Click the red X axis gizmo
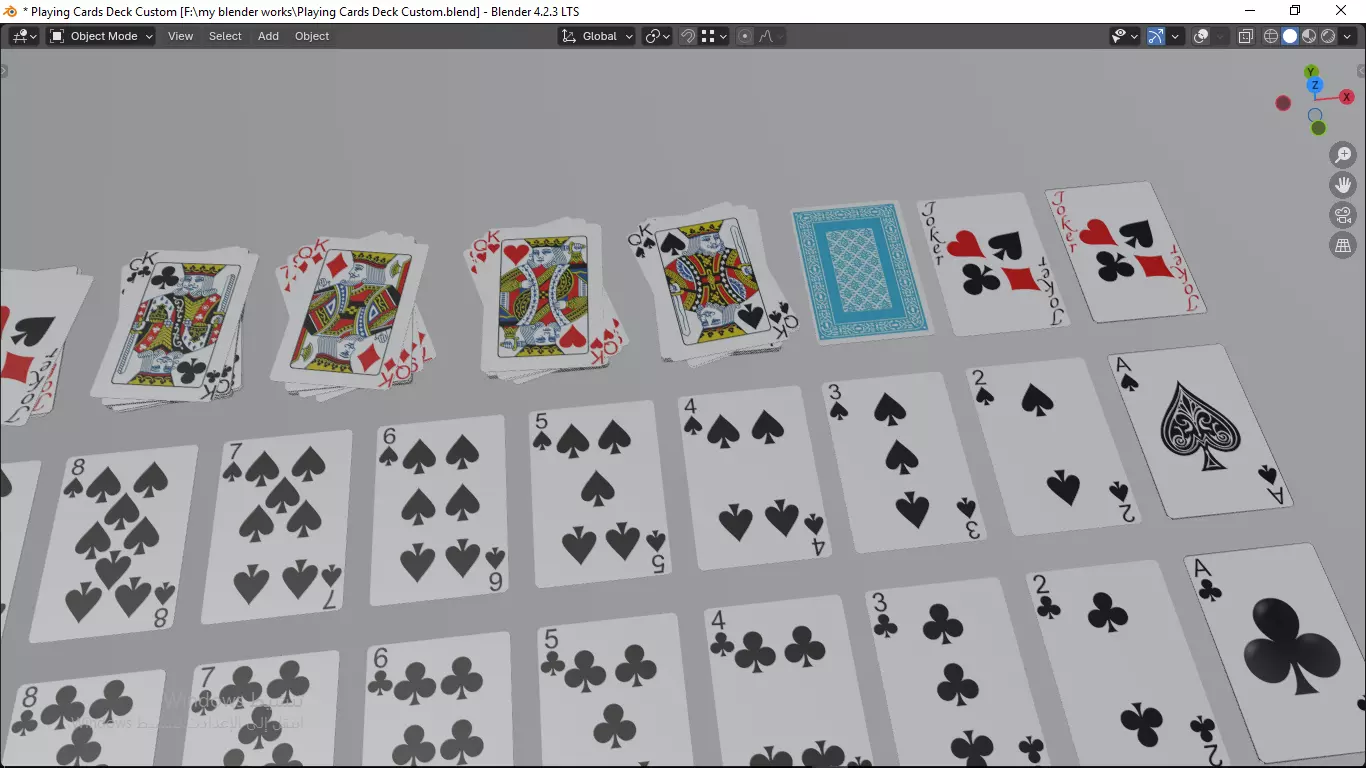 (x=1348, y=97)
